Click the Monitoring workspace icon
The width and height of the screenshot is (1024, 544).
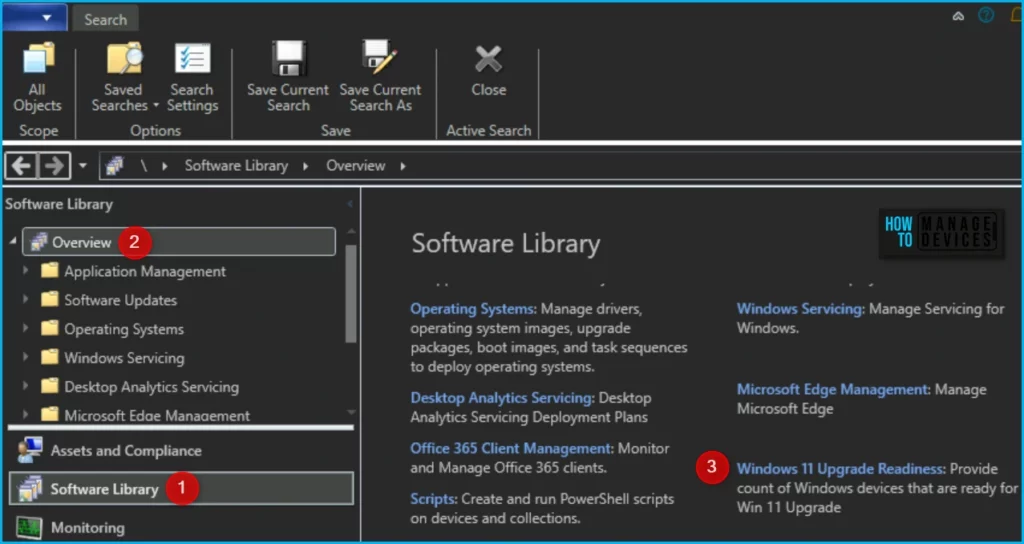pos(29,527)
